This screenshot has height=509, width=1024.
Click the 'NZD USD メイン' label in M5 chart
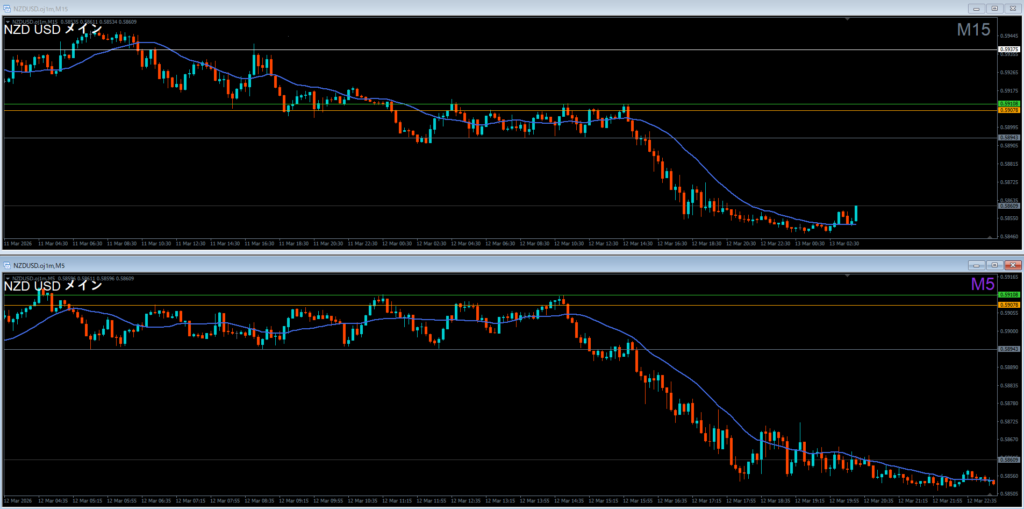pos(53,286)
